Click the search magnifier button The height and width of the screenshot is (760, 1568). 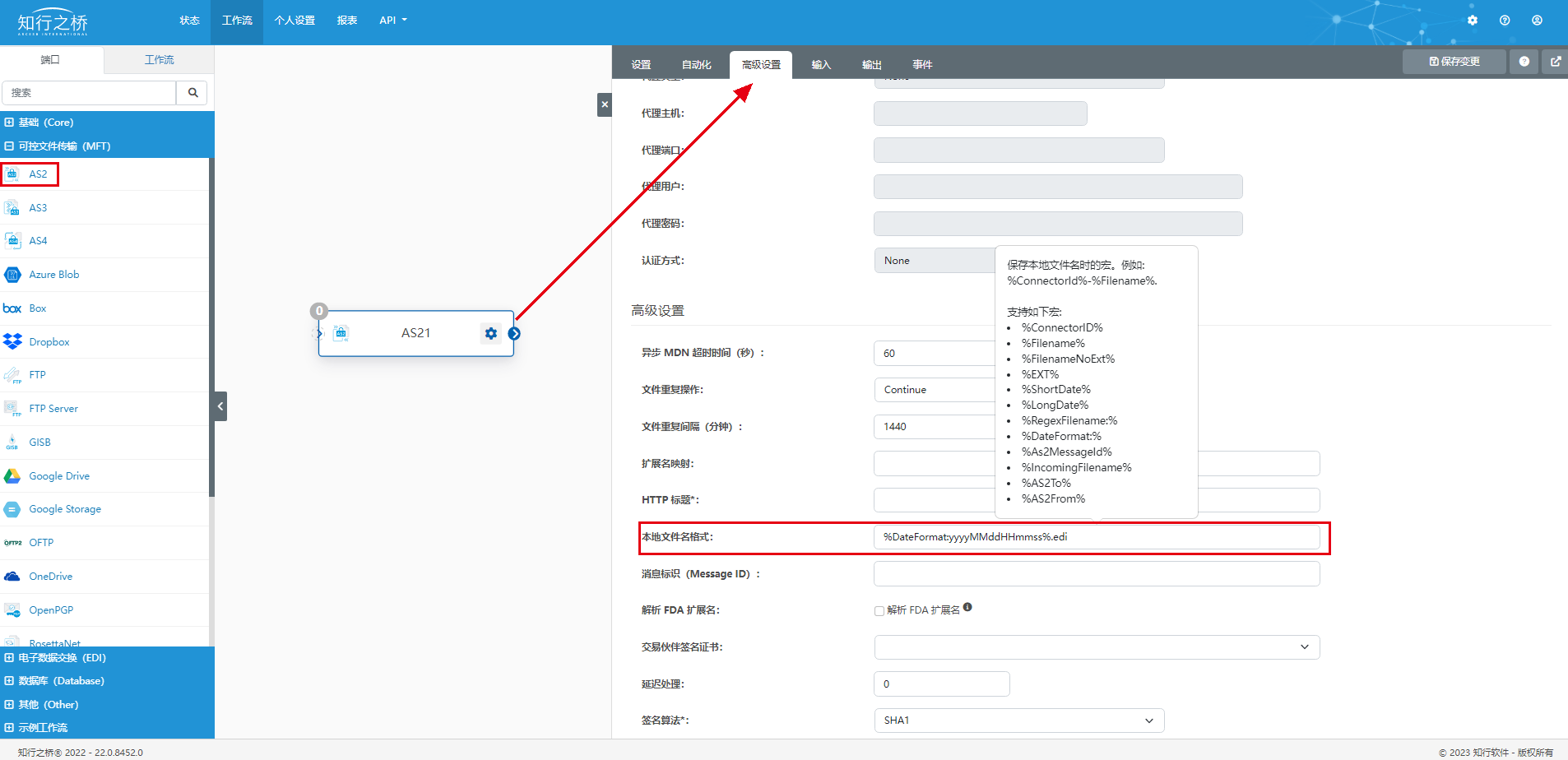click(x=193, y=93)
